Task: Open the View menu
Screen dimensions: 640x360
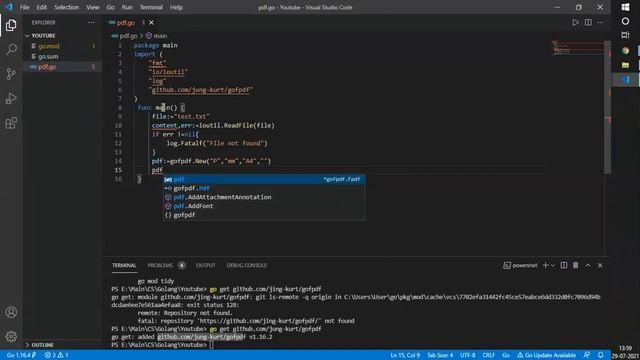Action: [x=93, y=7]
